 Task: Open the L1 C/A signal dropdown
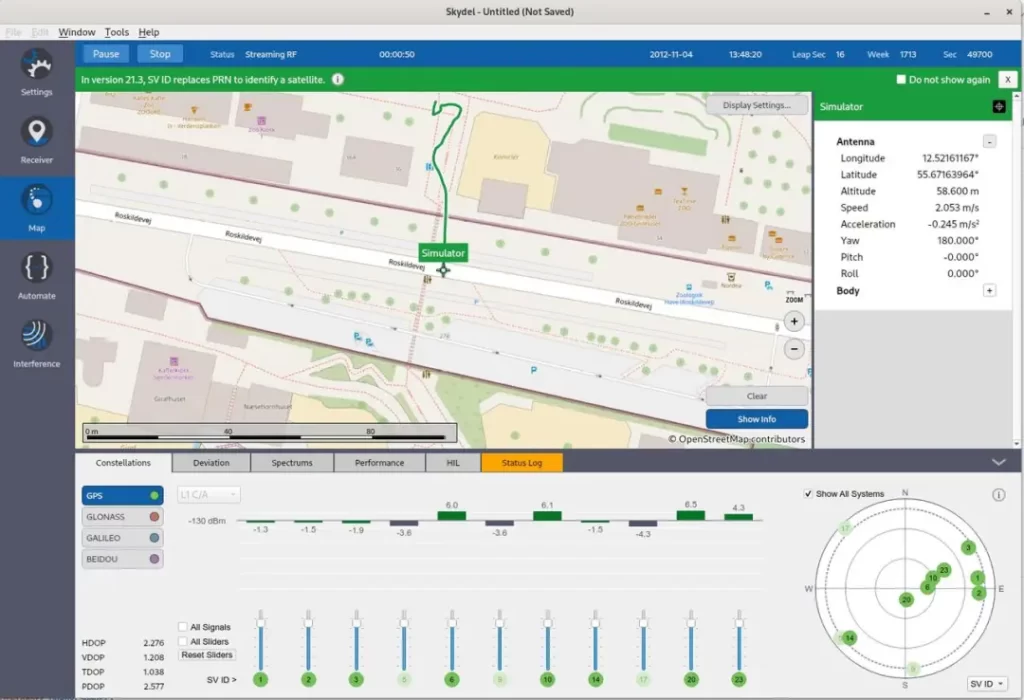208,494
